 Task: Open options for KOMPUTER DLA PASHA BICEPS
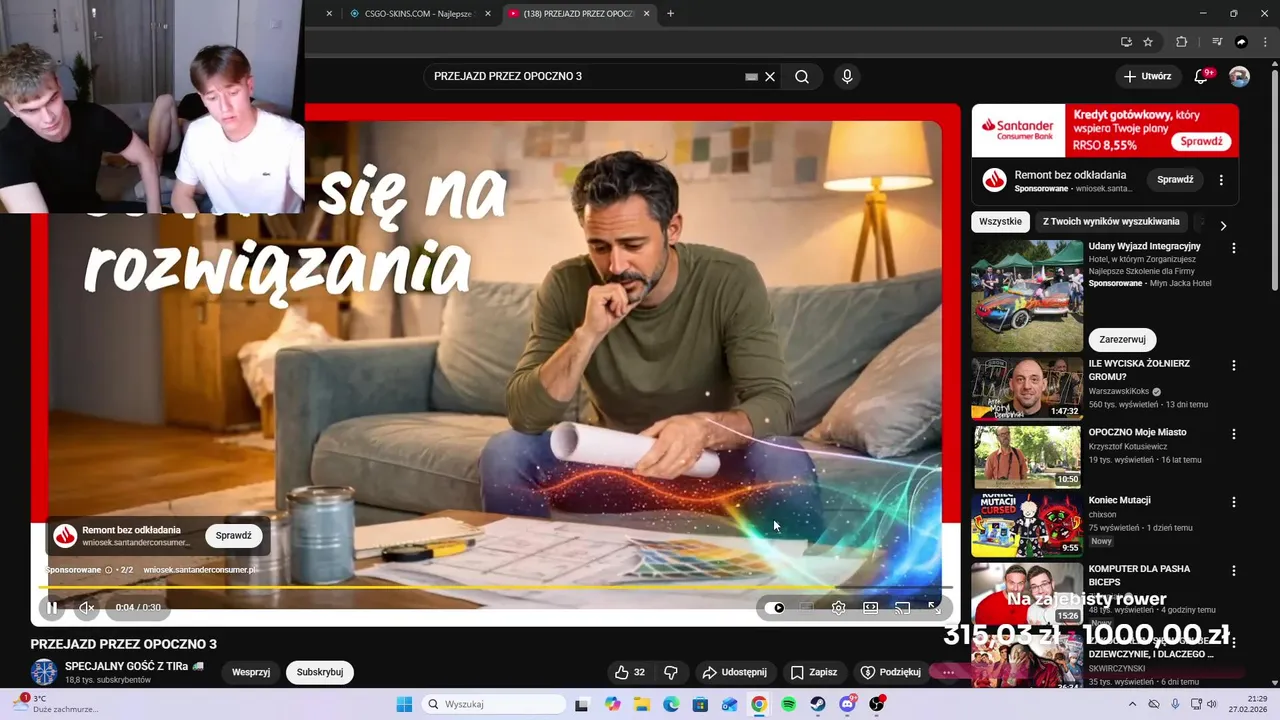click(1233, 571)
